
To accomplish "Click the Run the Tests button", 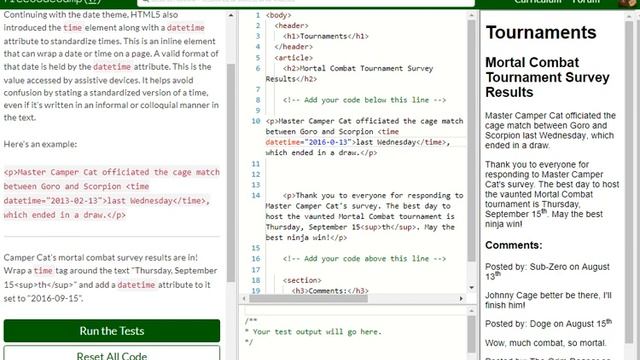I will pyautogui.click(x=112, y=331).
